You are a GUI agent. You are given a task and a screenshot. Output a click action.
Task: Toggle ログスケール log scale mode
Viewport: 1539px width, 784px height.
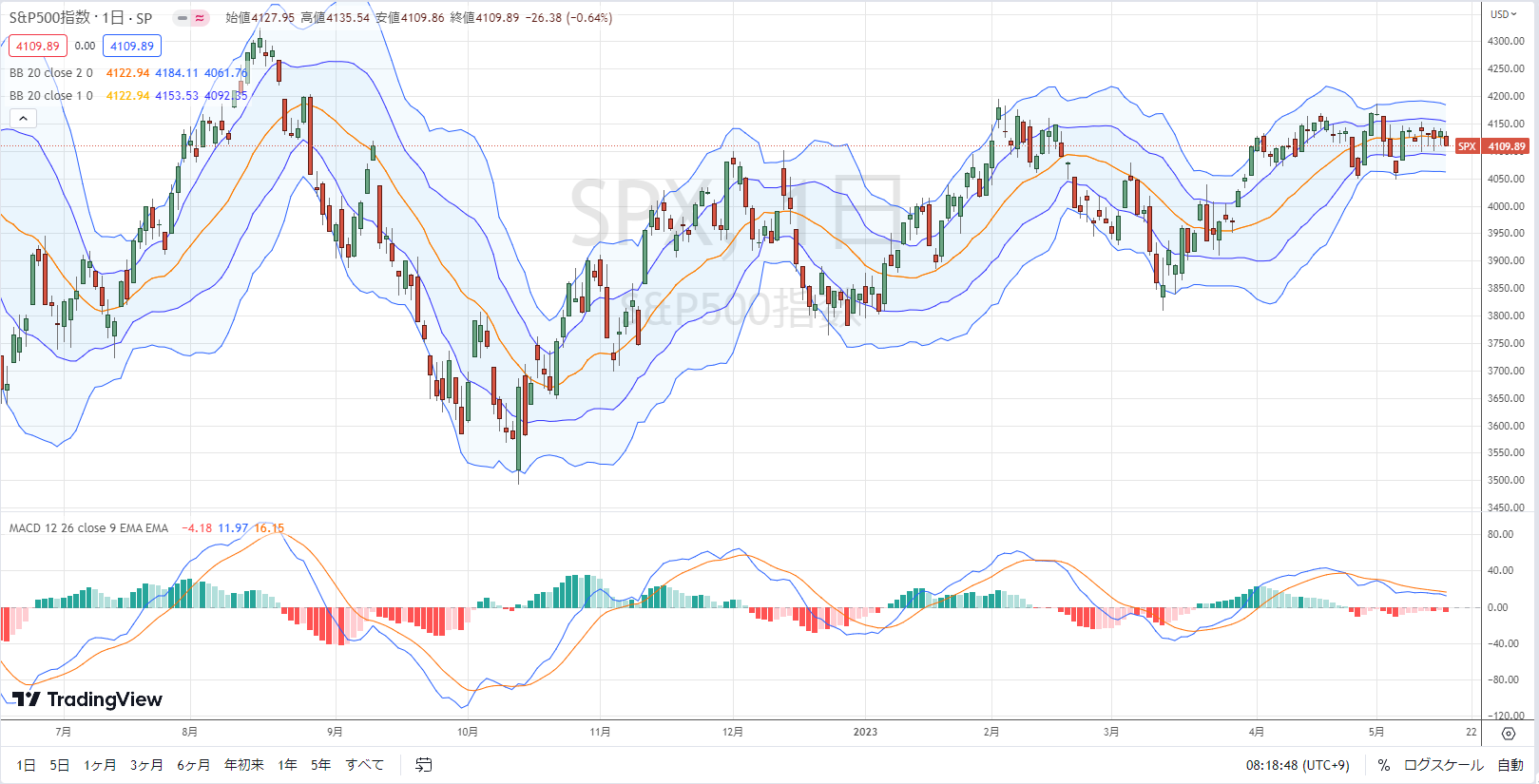pos(1443,765)
